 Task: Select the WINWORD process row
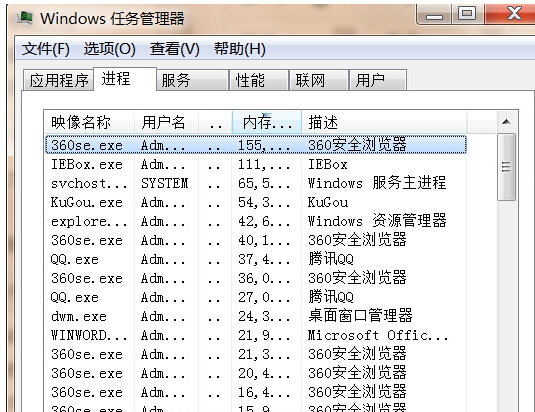[x=256, y=335]
